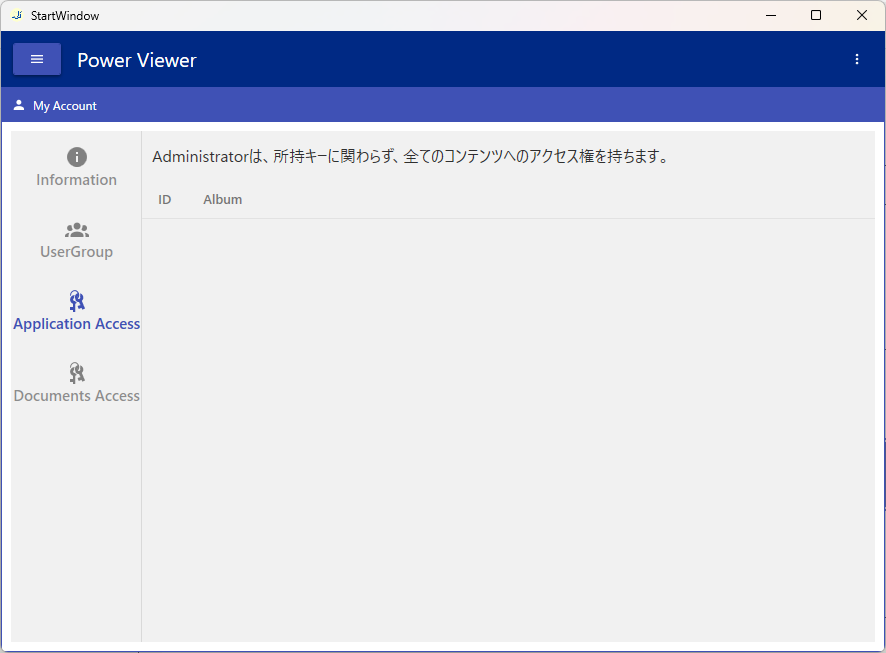This screenshot has height=653, width=886.
Task: Minimize the StartWindow window
Action: (x=770, y=15)
